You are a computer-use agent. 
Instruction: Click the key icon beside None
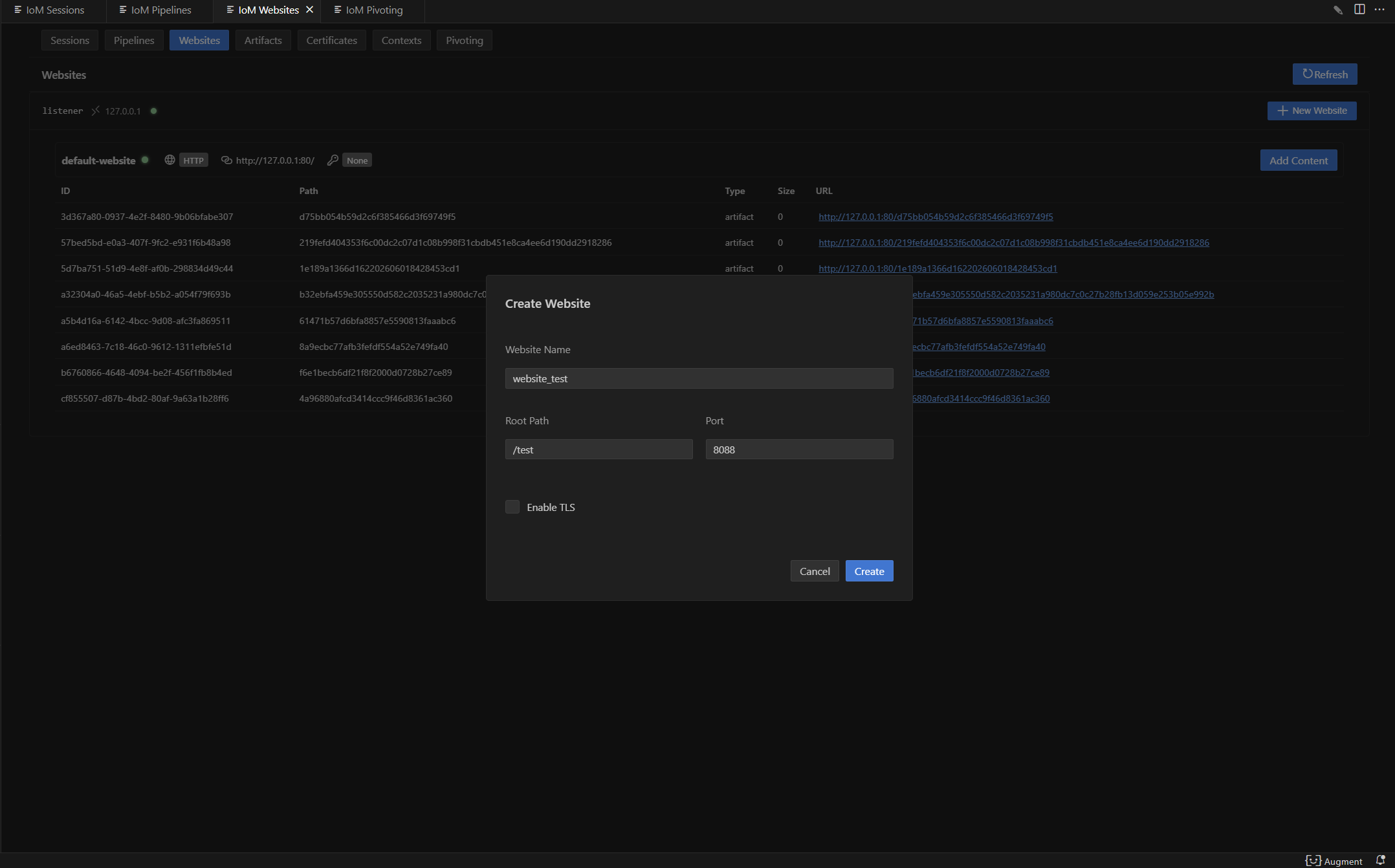click(x=333, y=160)
